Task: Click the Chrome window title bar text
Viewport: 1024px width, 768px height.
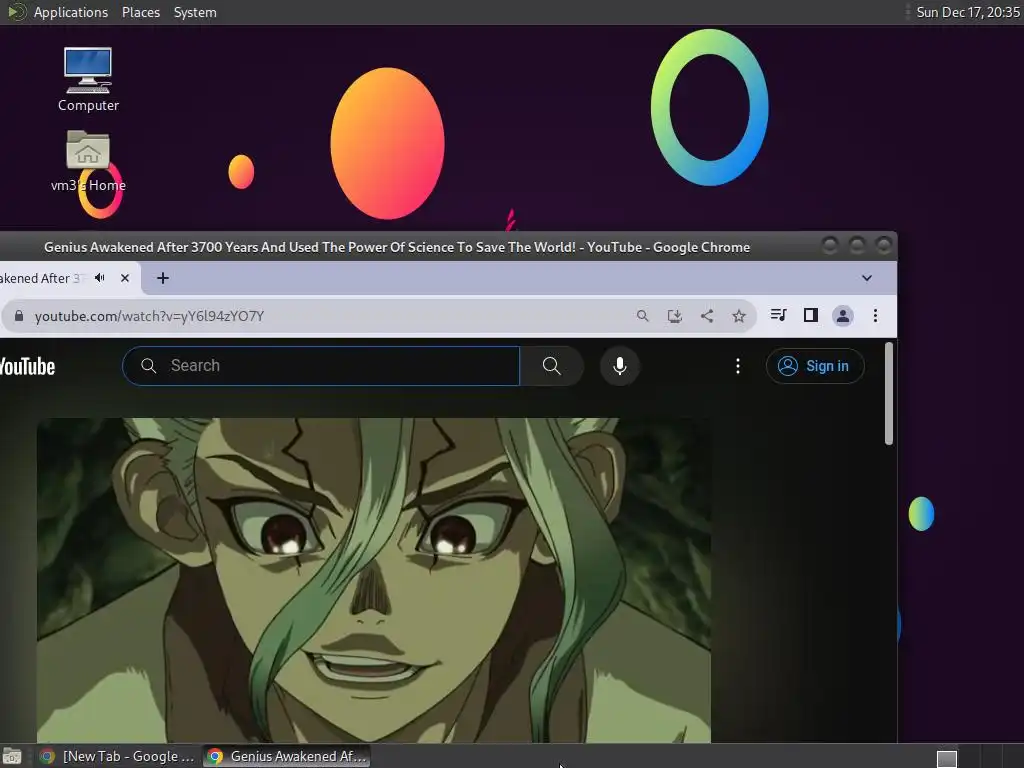Action: coord(397,248)
